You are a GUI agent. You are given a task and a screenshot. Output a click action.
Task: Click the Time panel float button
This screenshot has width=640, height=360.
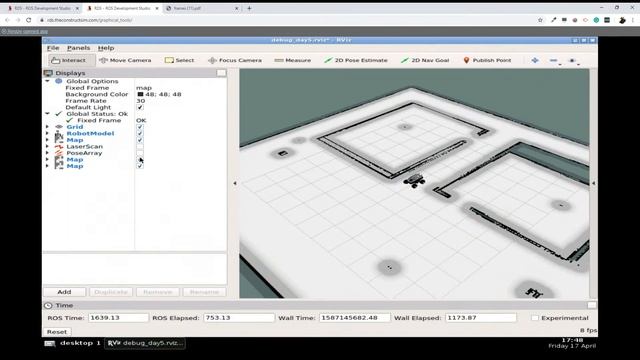pyautogui.click(x=592, y=305)
